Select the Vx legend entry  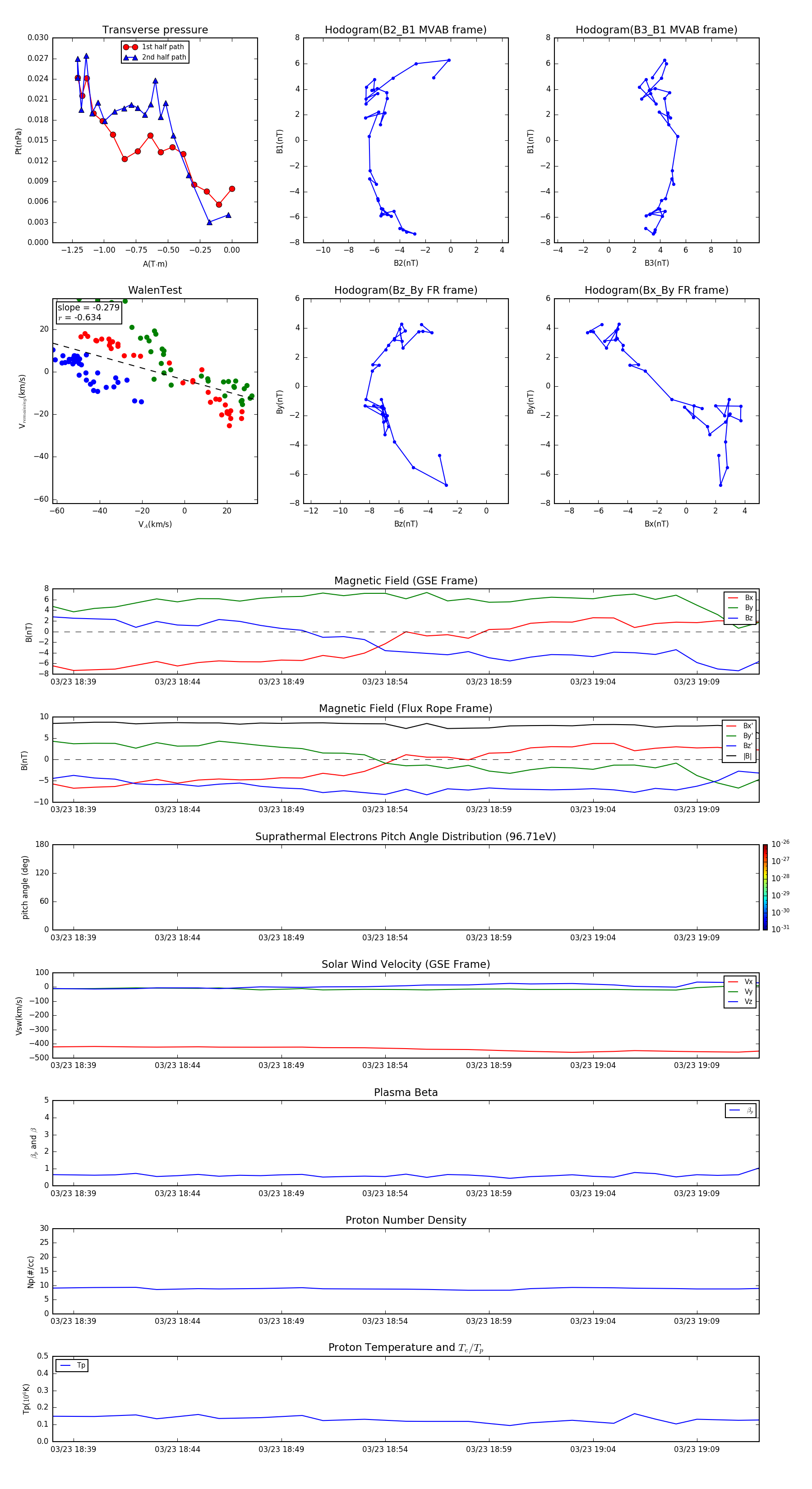tap(740, 981)
